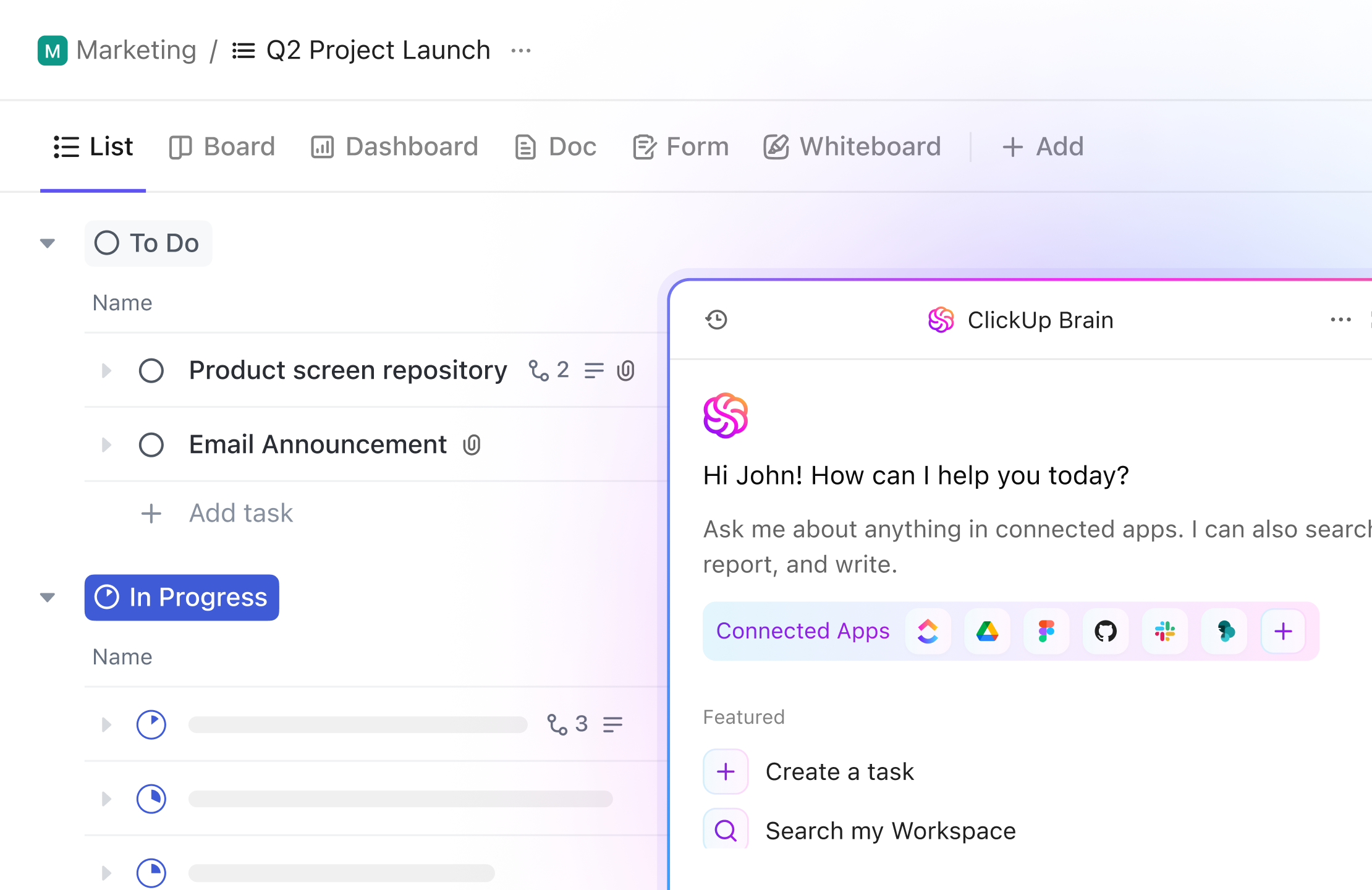Select the GitHub connected app icon

pos(1106,631)
